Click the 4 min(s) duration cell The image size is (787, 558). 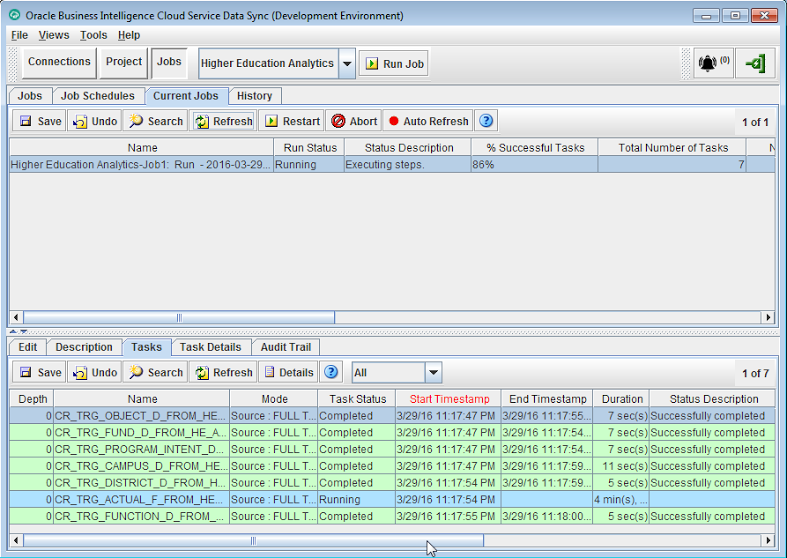point(621,499)
